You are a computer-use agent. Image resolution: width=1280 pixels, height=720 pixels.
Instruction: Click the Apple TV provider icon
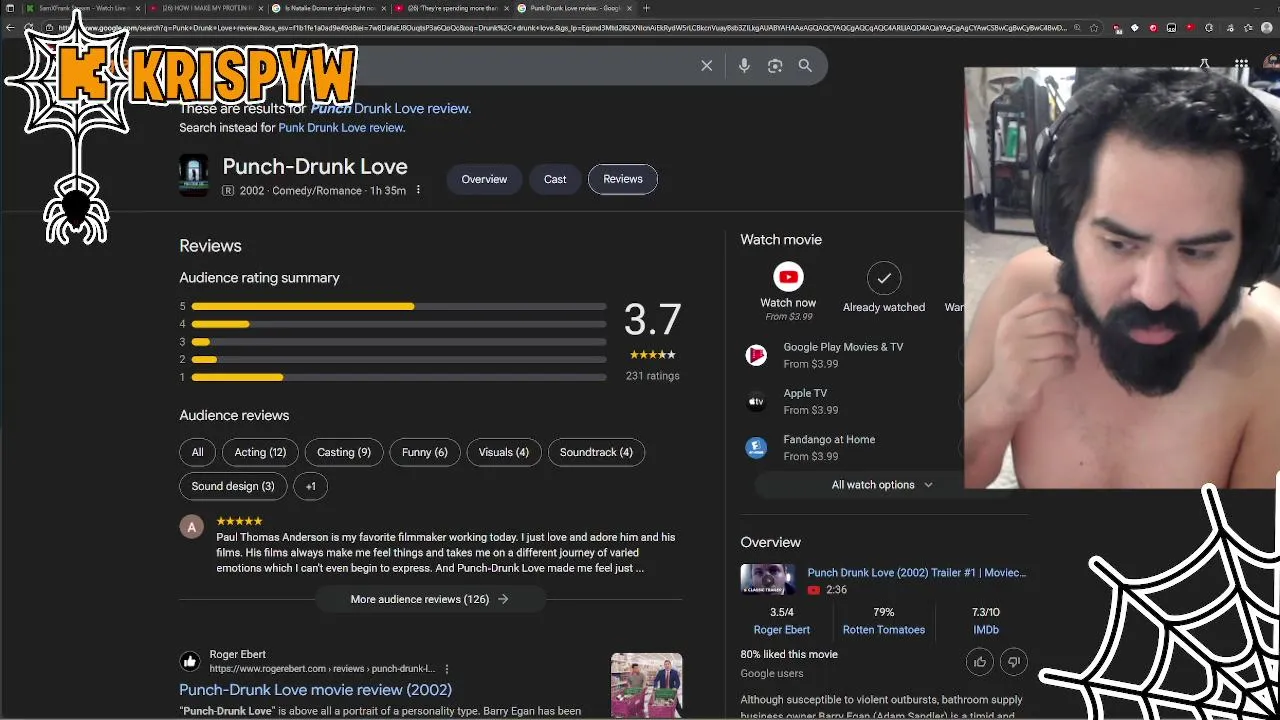756,401
